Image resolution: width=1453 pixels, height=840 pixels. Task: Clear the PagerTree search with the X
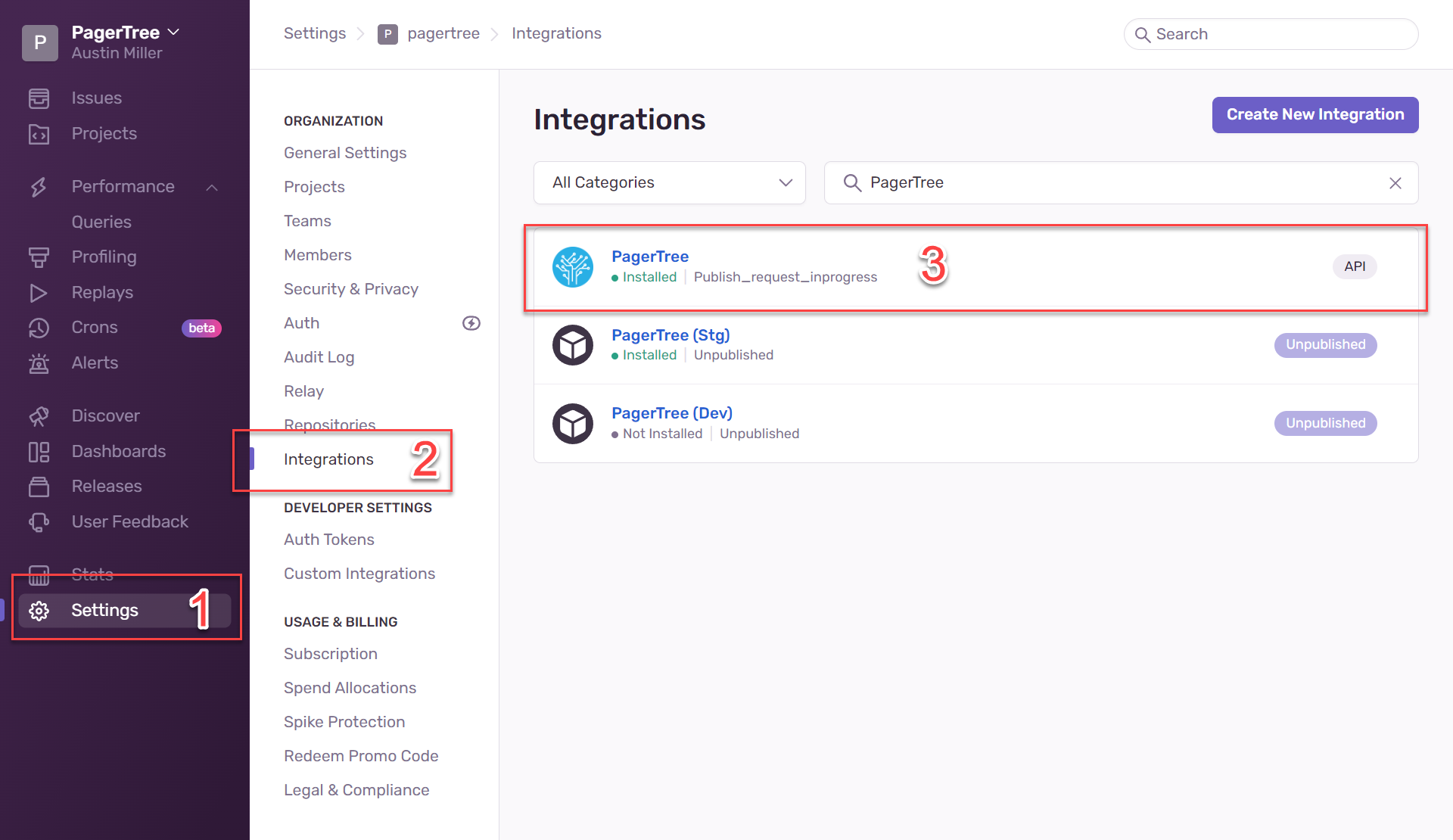click(x=1395, y=182)
